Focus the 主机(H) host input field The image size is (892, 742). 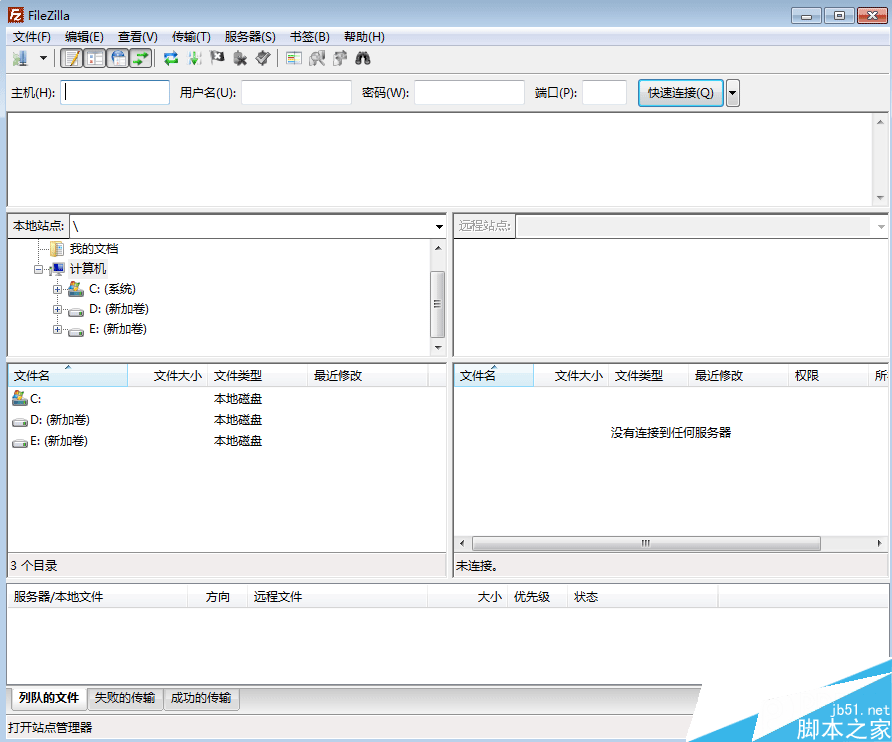click(x=115, y=92)
